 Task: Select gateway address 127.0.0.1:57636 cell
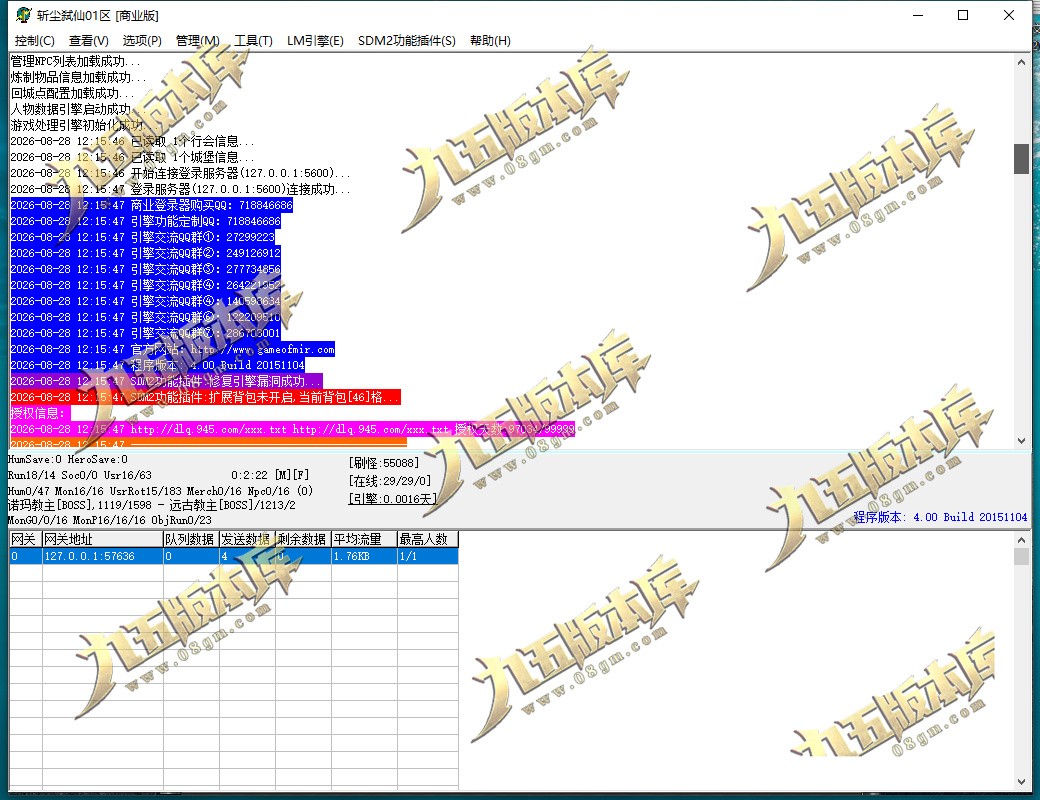[x=103, y=556]
